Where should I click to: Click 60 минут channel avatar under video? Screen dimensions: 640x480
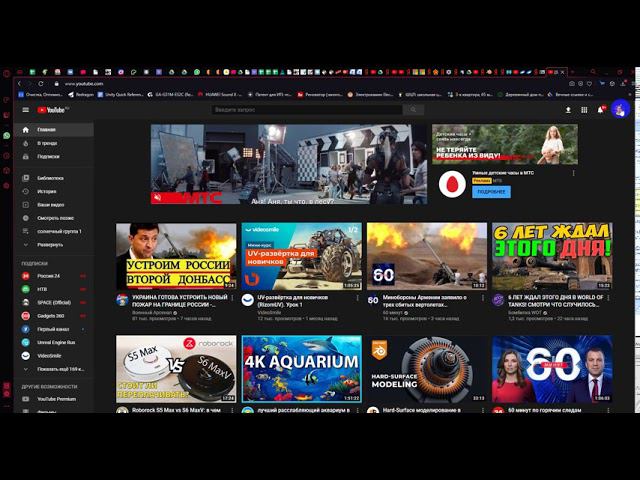click(373, 300)
